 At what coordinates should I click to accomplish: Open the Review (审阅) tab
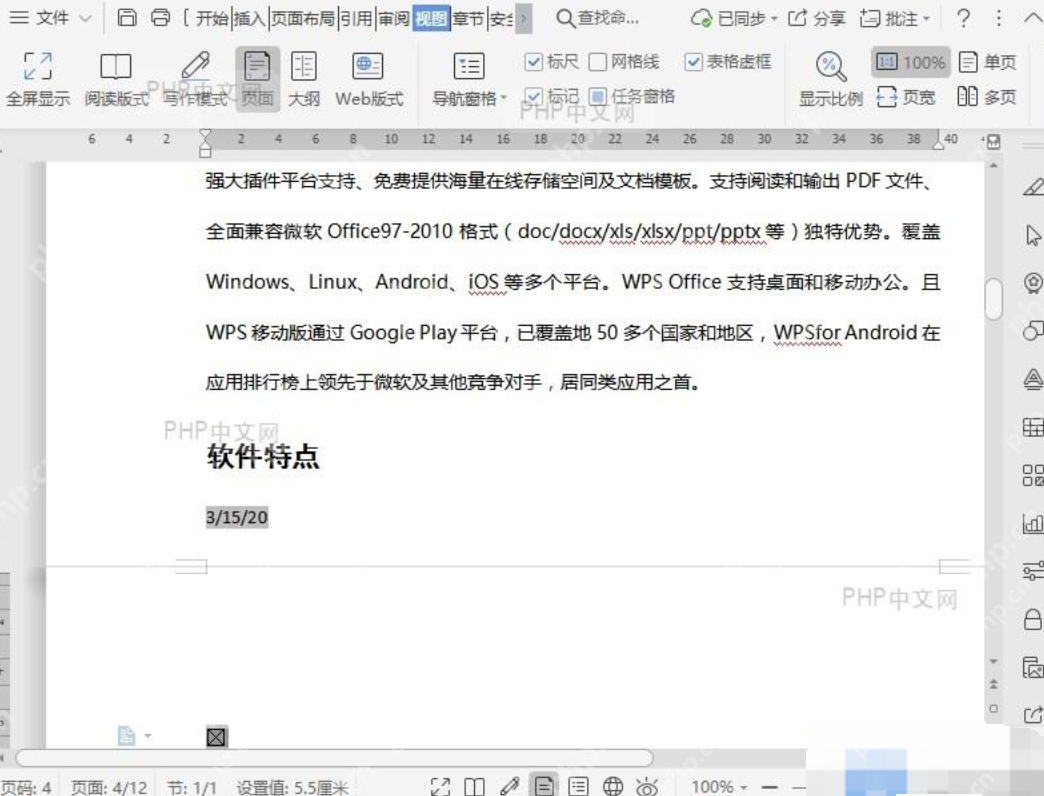coord(393,19)
